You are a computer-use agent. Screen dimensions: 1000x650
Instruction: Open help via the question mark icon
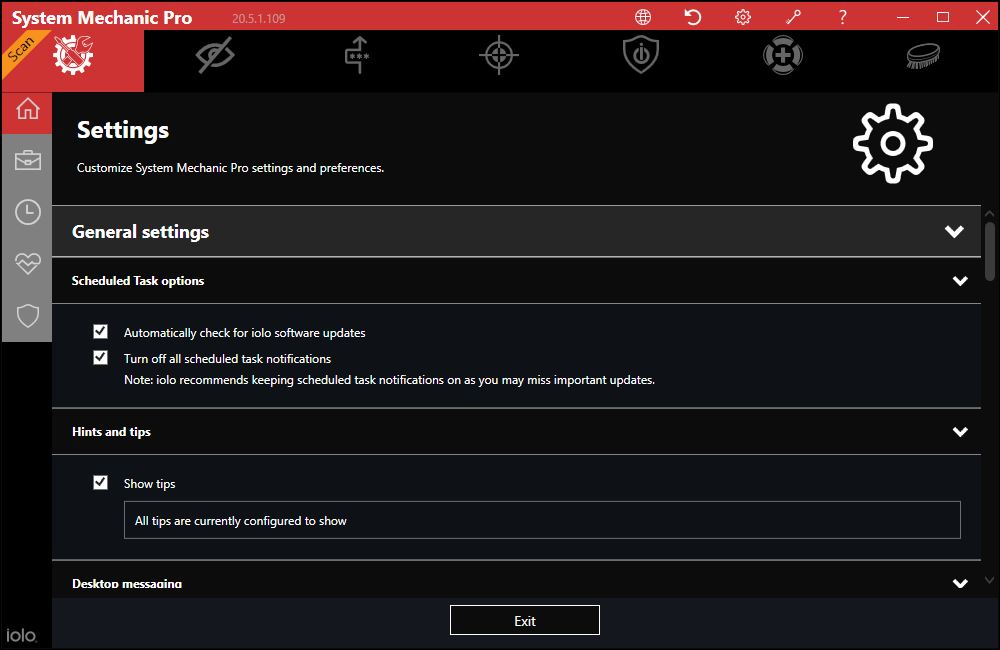(842, 17)
